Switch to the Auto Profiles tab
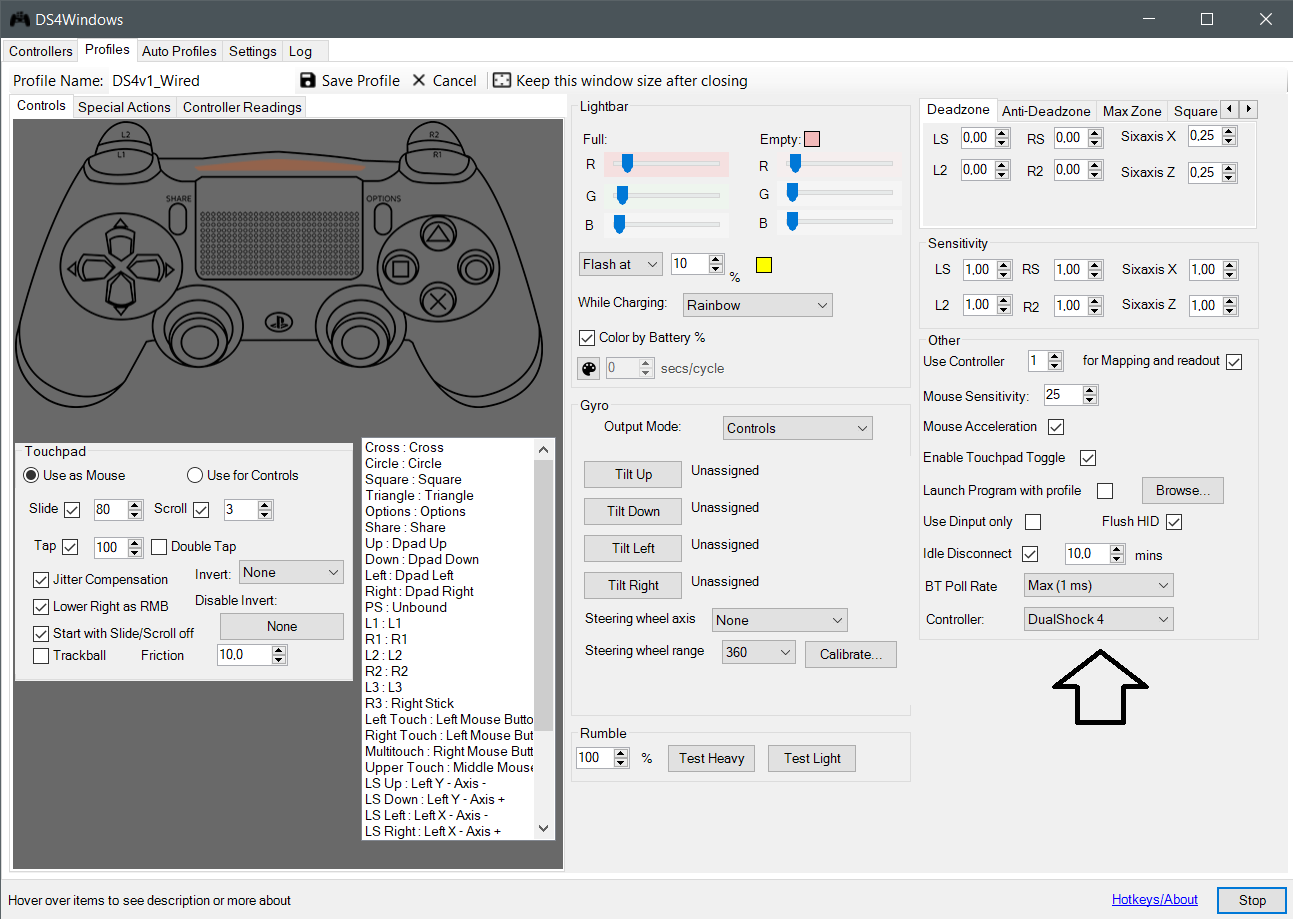This screenshot has width=1293, height=919. (179, 51)
